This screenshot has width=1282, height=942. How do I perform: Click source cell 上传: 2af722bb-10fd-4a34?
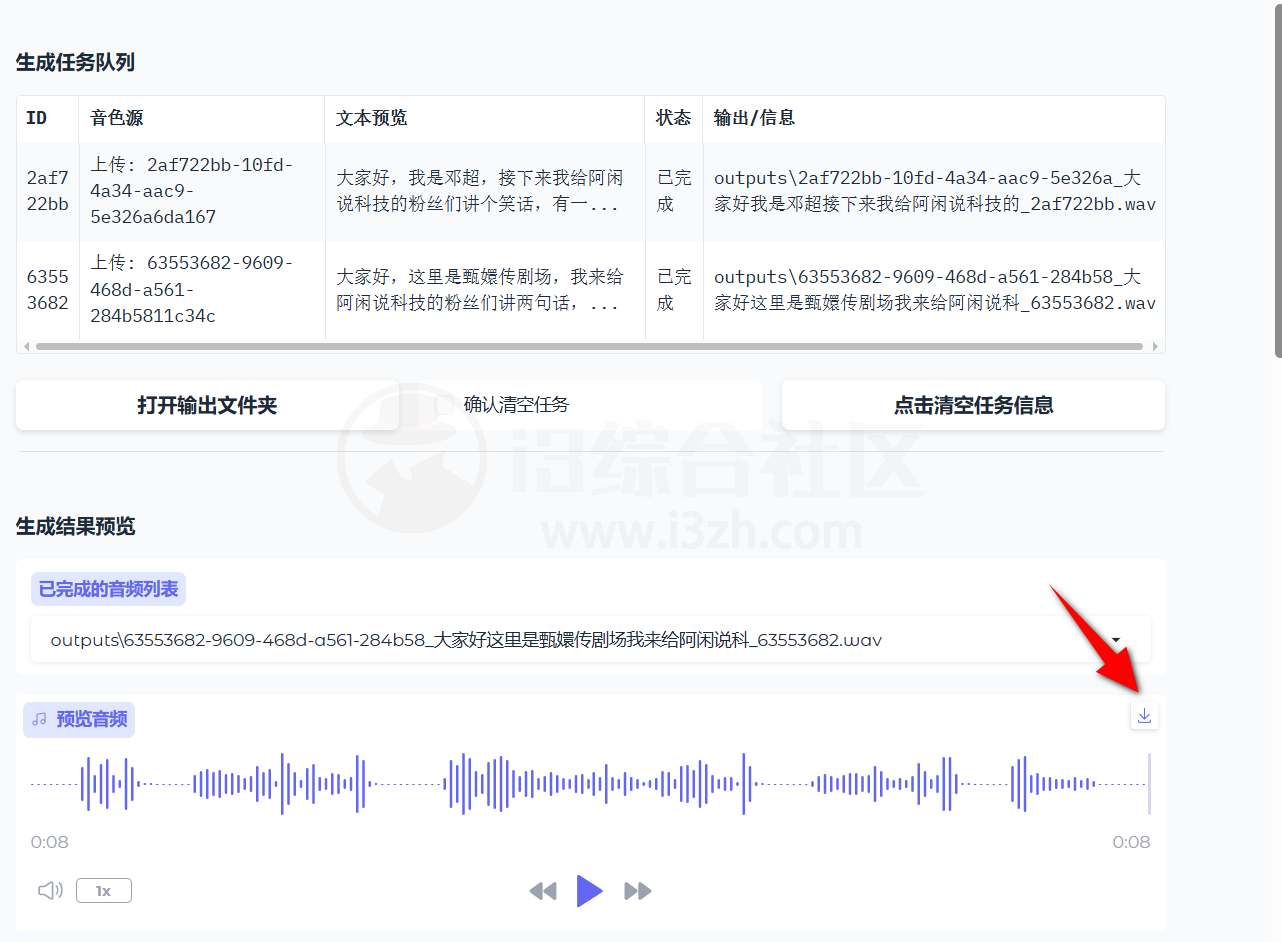[x=201, y=191]
